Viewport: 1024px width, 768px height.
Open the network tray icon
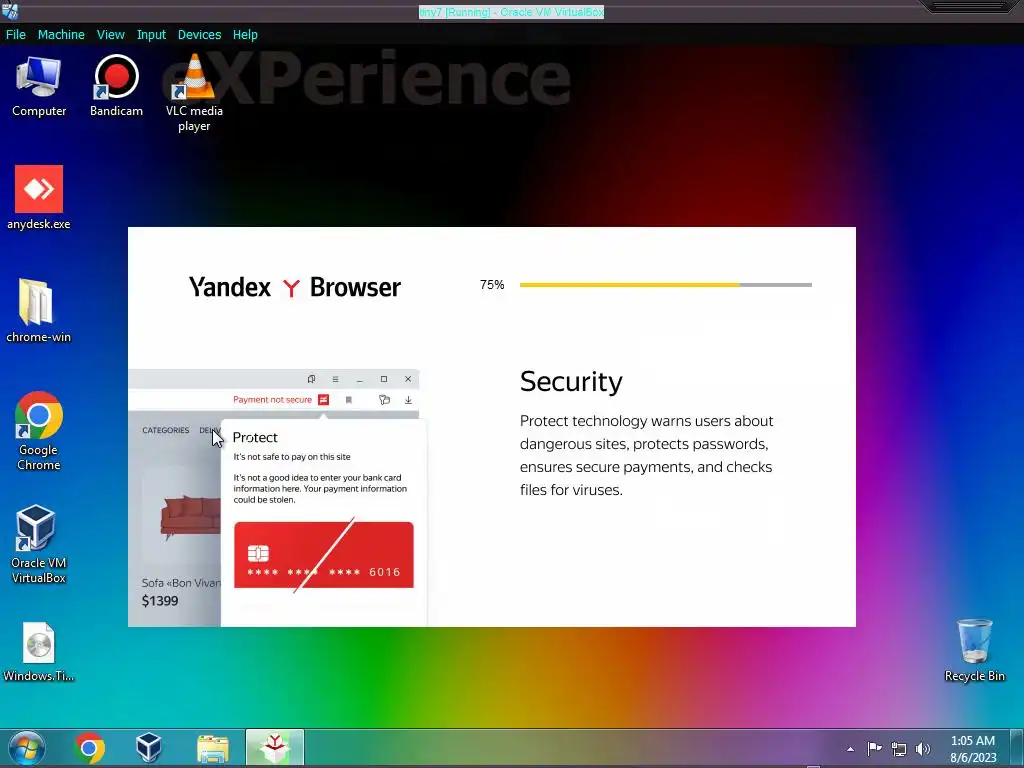[899, 749]
